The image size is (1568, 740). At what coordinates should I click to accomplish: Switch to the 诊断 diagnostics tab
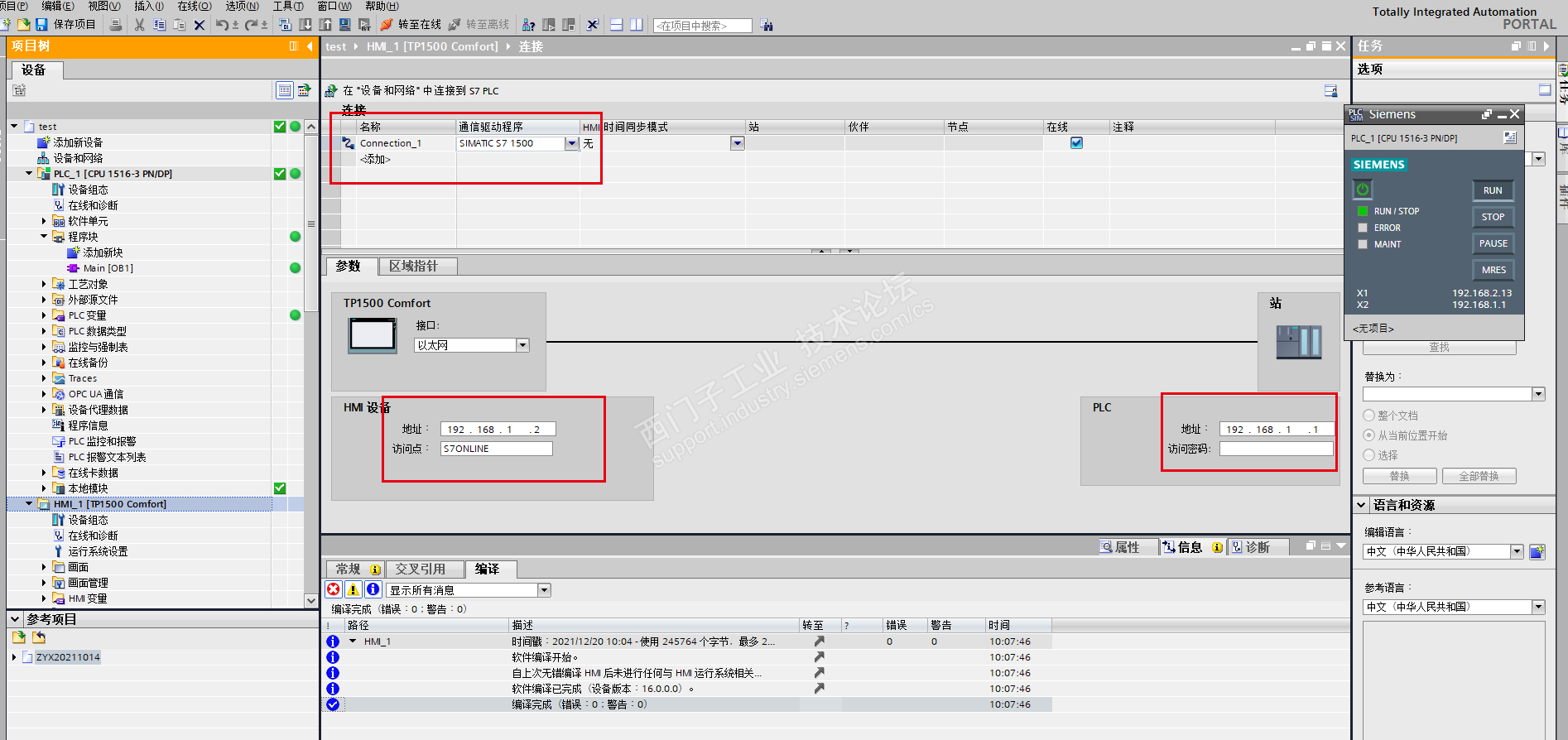click(1257, 547)
